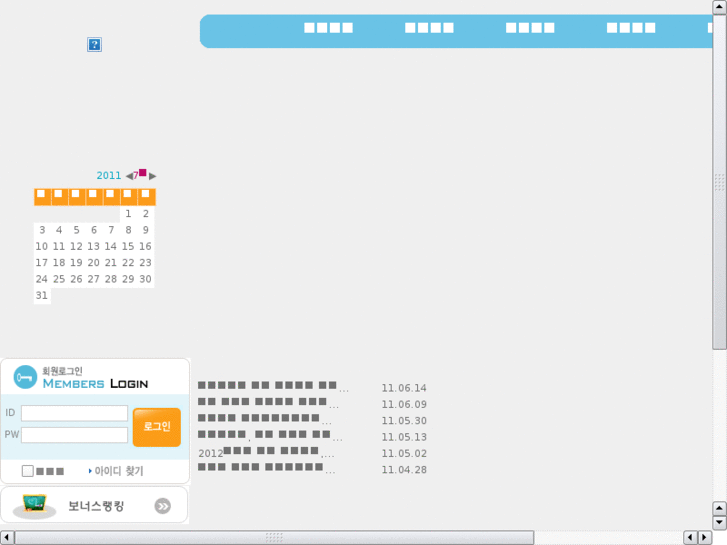Open the notice dated 11.06.14
The width and height of the screenshot is (727, 545).
273,386
